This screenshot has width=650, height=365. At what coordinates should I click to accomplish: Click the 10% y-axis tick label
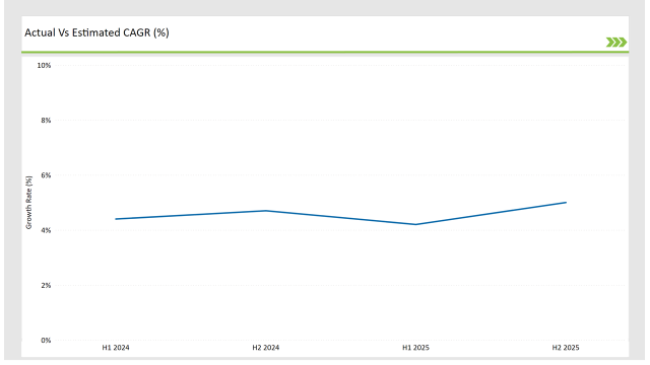pyautogui.click(x=44, y=66)
